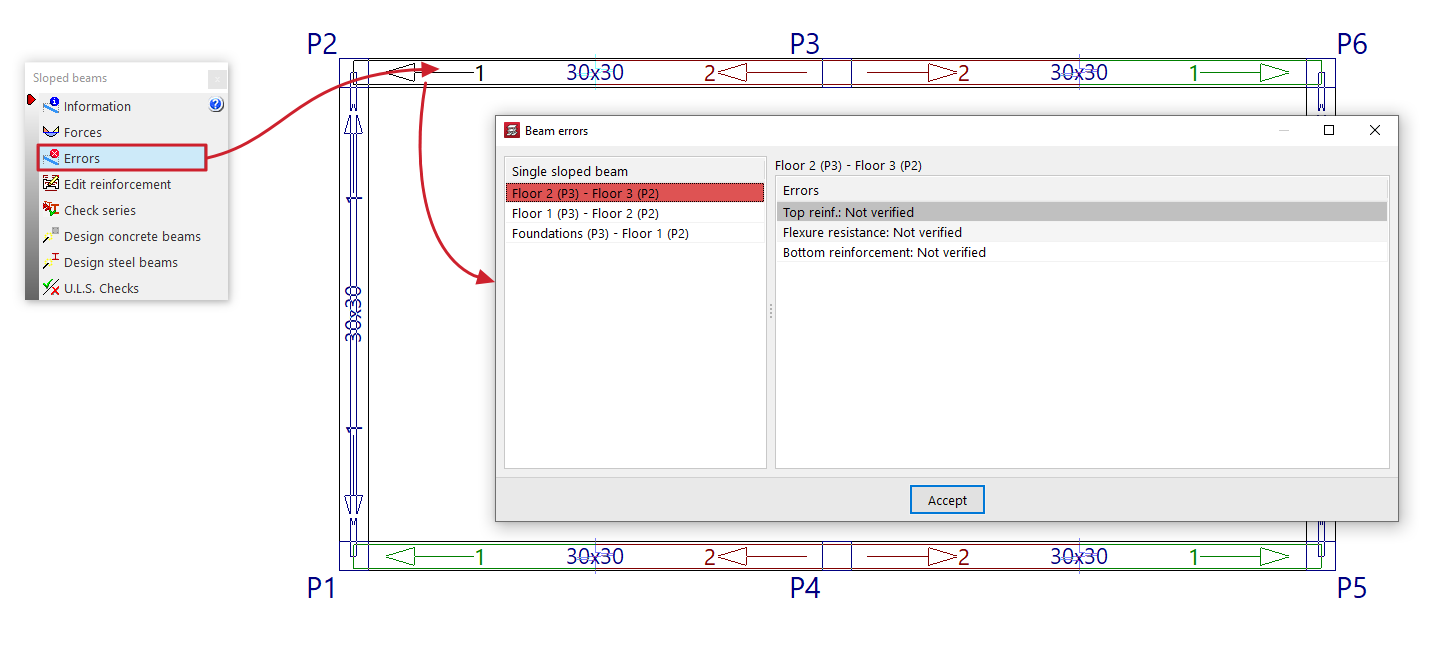Viewport: 1432px width, 651px height.
Task: Close the Beam errors window
Action: [x=1375, y=130]
